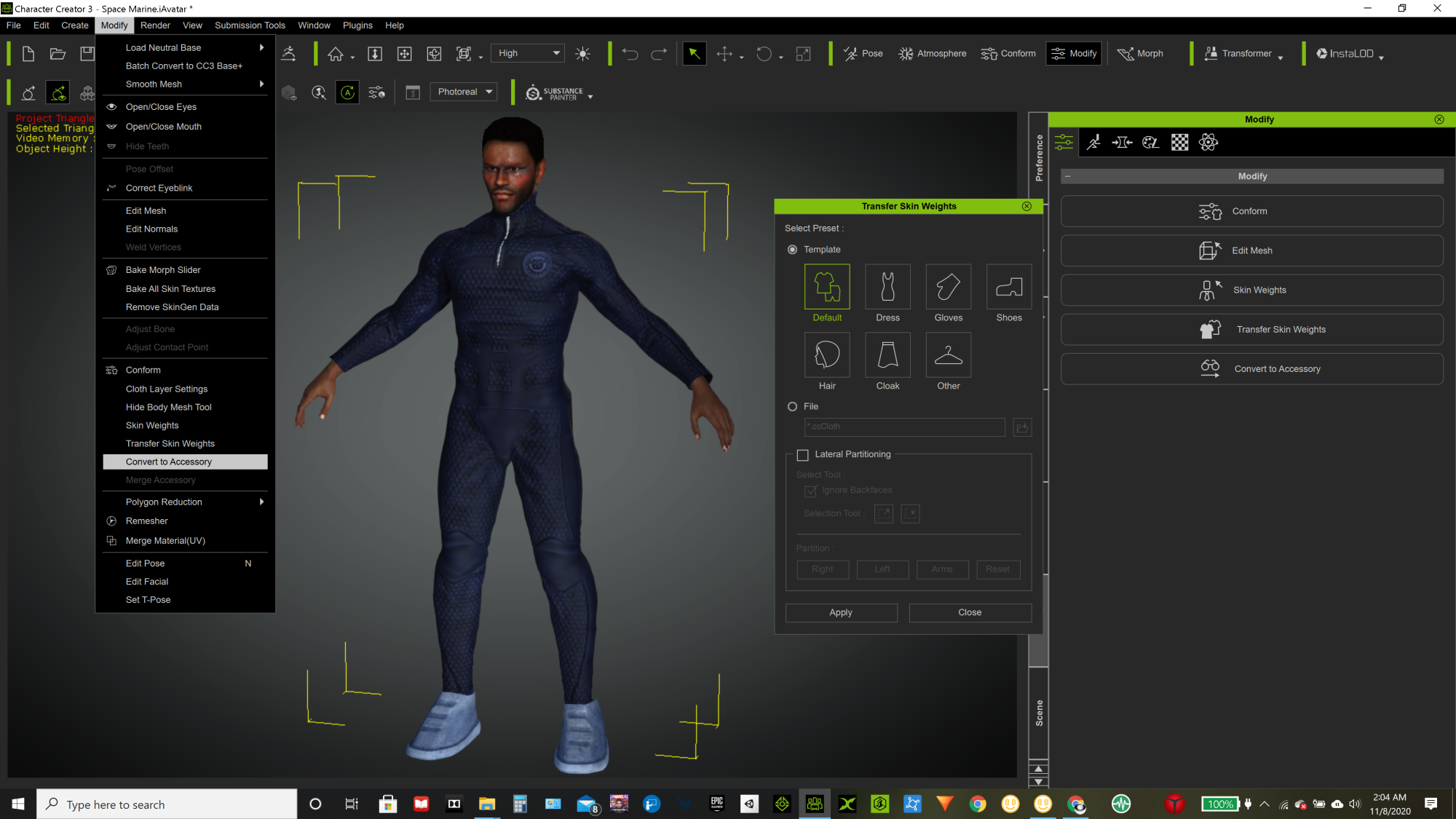Open the Render menu
This screenshot has width=1456, height=819.
click(155, 25)
